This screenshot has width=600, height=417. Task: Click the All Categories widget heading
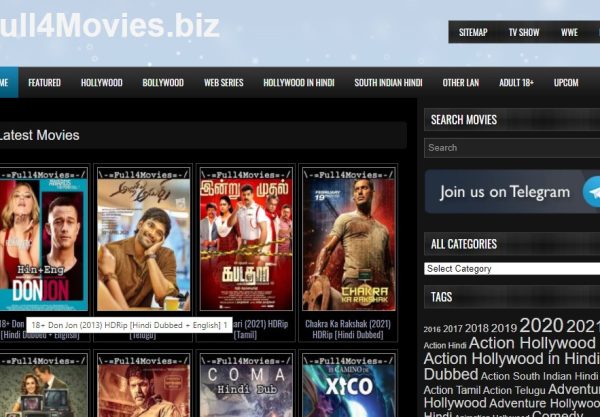tap(464, 244)
